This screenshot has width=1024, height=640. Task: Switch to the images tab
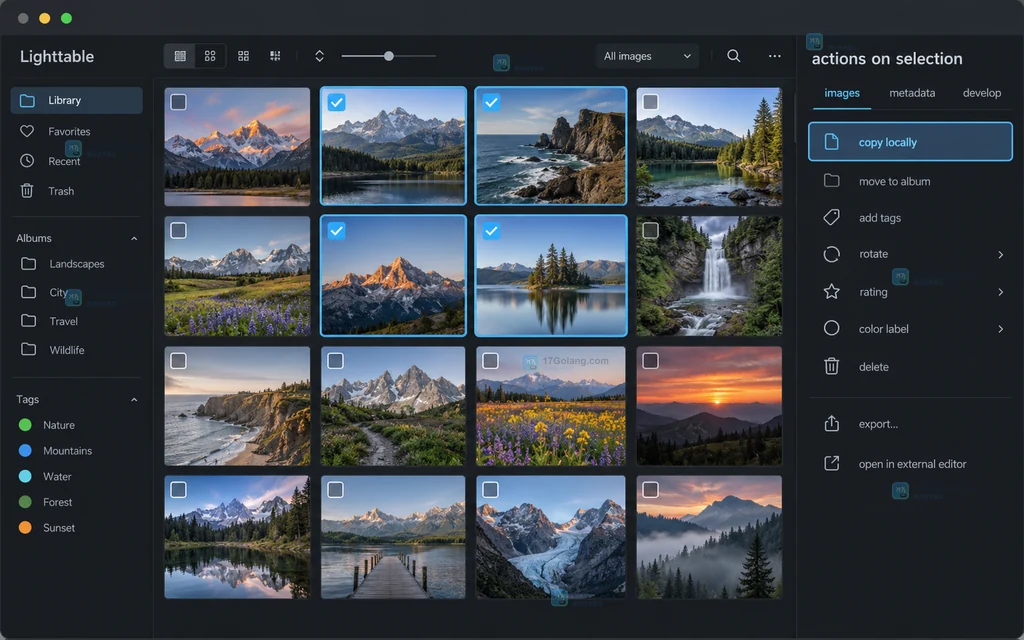[x=842, y=93]
